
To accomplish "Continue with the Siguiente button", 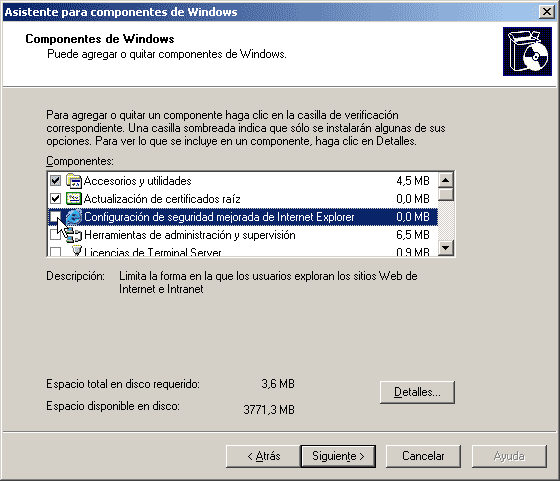I will click(338, 456).
